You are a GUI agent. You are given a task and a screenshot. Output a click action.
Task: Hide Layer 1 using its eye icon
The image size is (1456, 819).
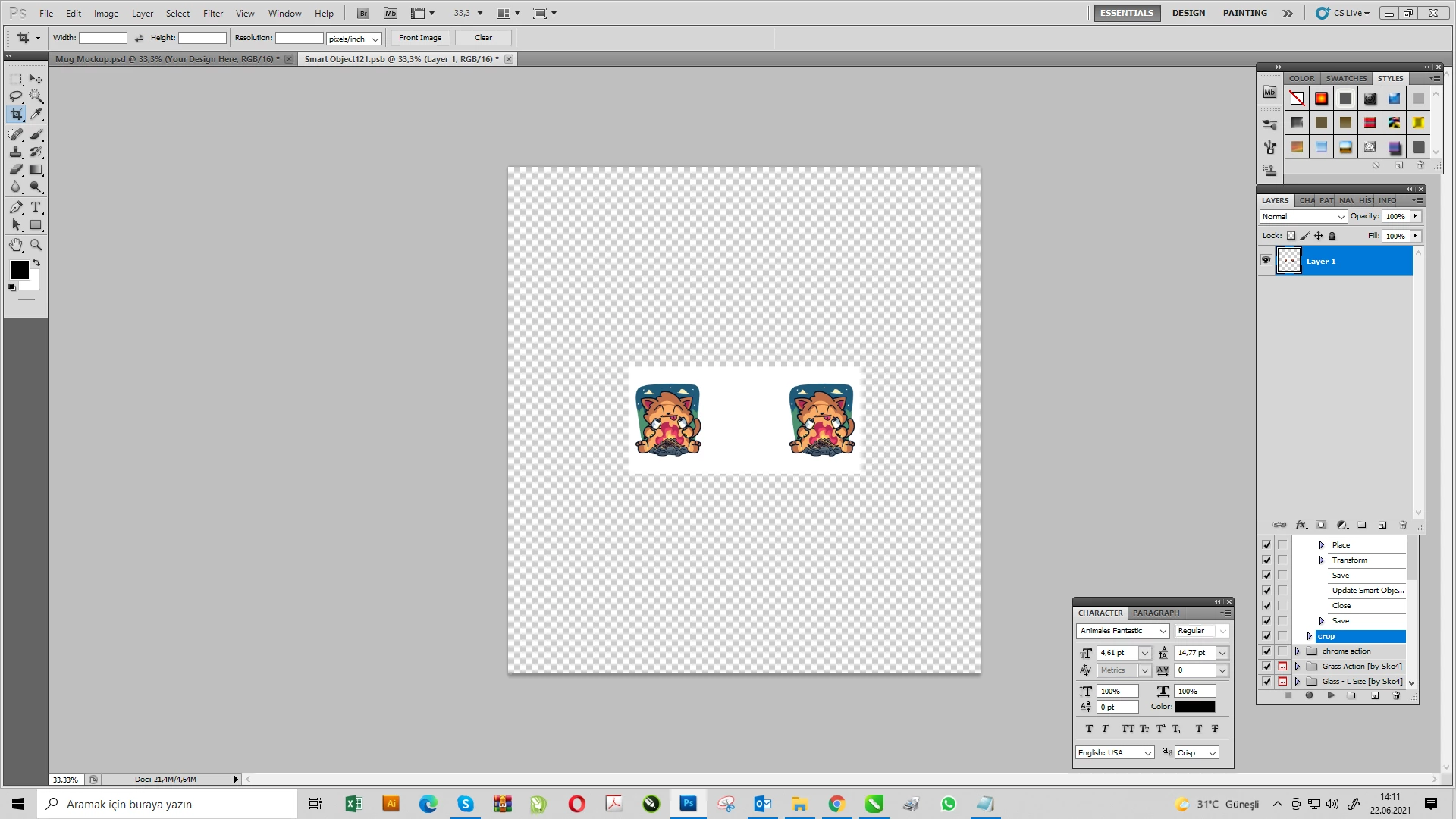[1266, 260]
